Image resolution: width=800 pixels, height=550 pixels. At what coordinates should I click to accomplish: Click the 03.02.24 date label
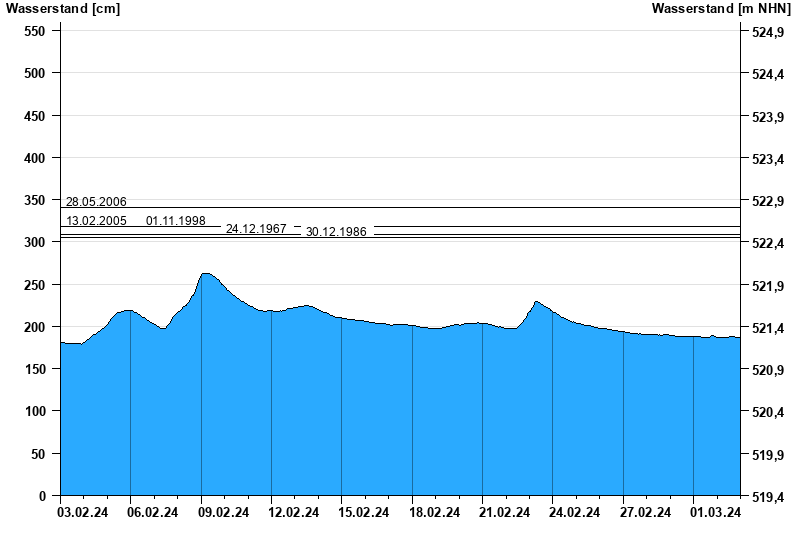click(x=83, y=513)
